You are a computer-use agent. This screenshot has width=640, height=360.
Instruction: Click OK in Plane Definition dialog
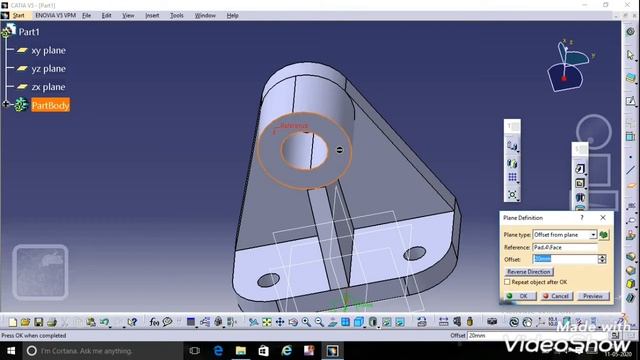click(520, 296)
